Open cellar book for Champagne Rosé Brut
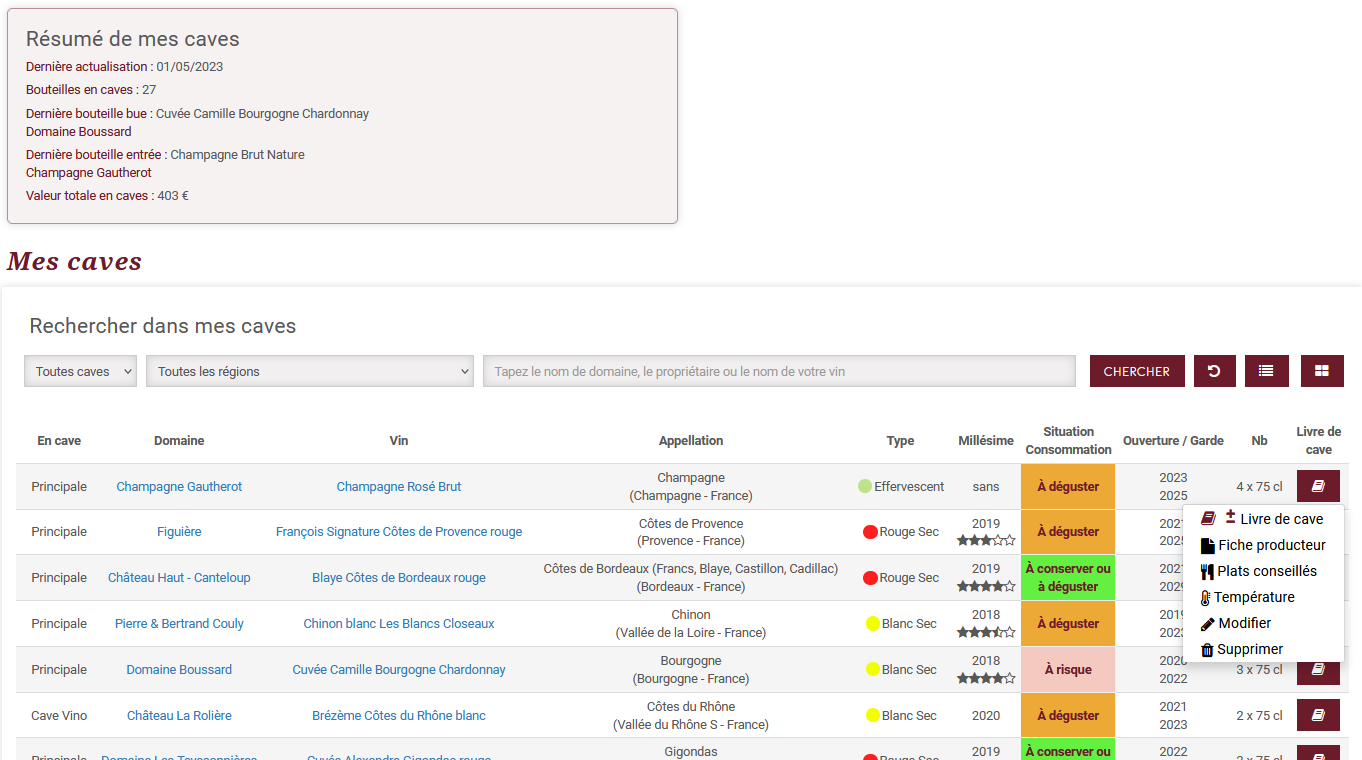The width and height of the screenshot is (1362, 760). pos(1318,487)
